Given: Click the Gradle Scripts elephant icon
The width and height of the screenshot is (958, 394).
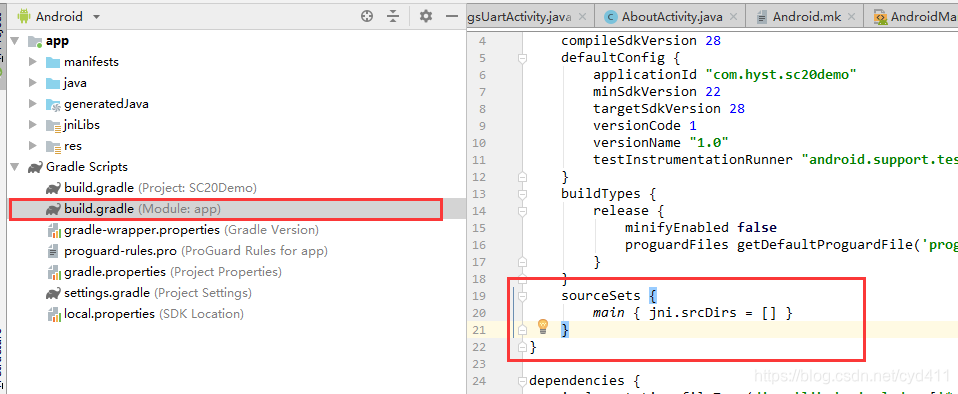Looking at the screenshot, I should (x=35, y=167).
